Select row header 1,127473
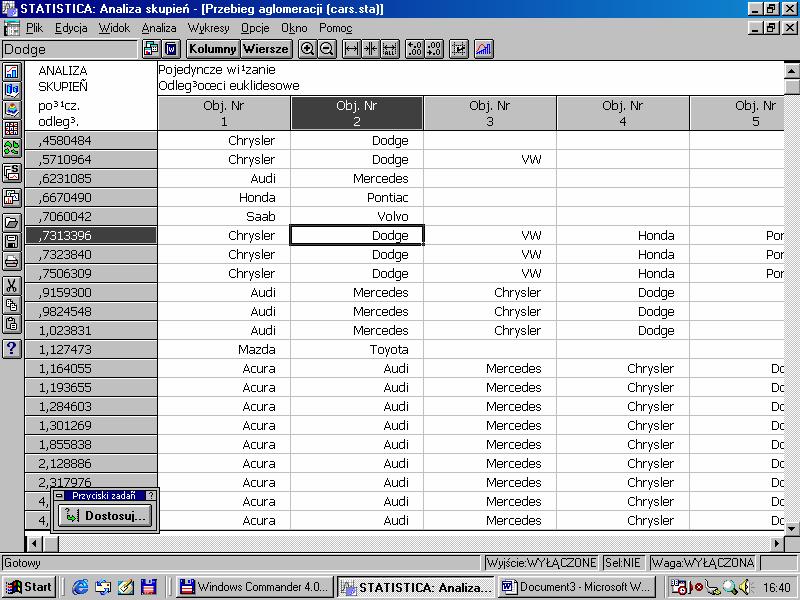 91,349
